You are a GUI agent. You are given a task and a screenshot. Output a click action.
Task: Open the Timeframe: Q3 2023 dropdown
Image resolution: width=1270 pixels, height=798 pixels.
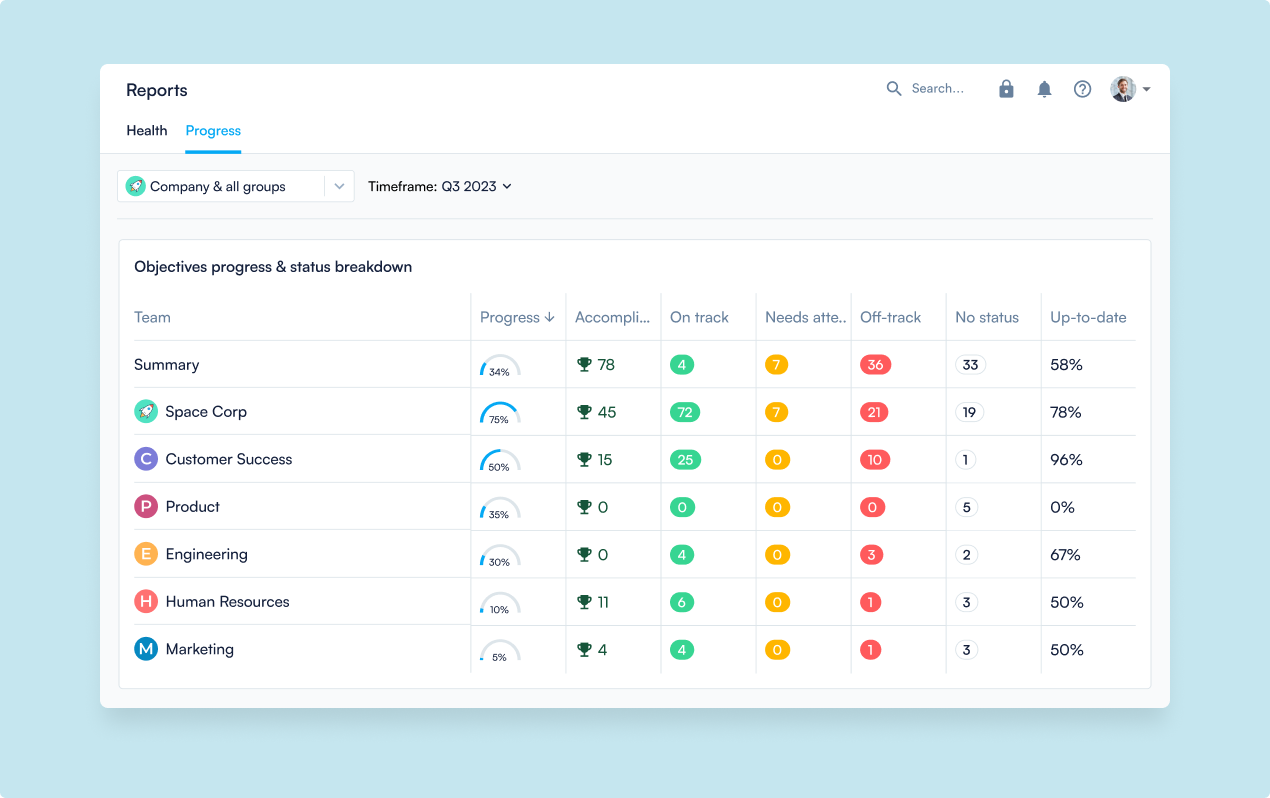click(440, 186)
